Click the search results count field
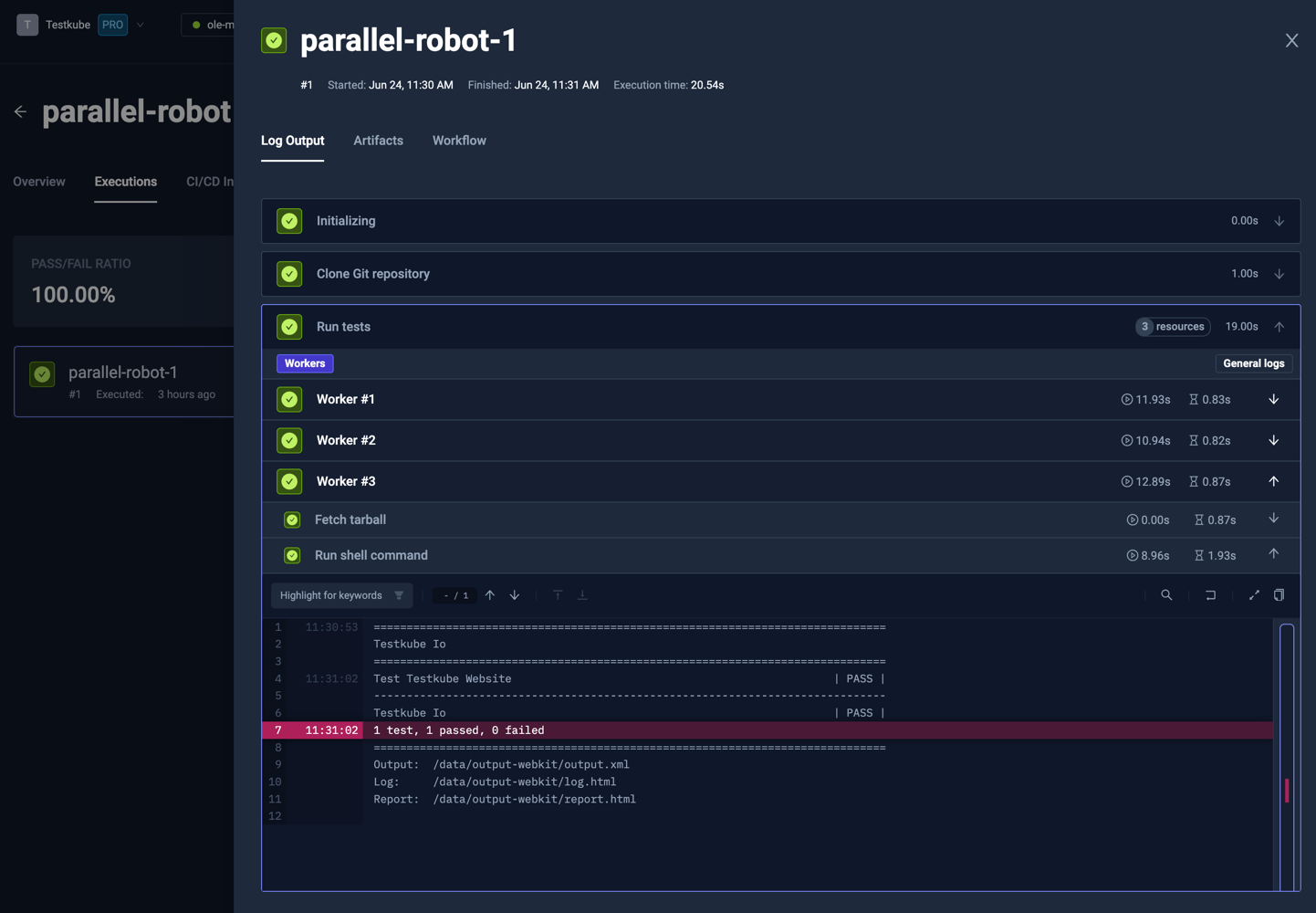This screenshot has width=1316, height=913. click(454, 594)
